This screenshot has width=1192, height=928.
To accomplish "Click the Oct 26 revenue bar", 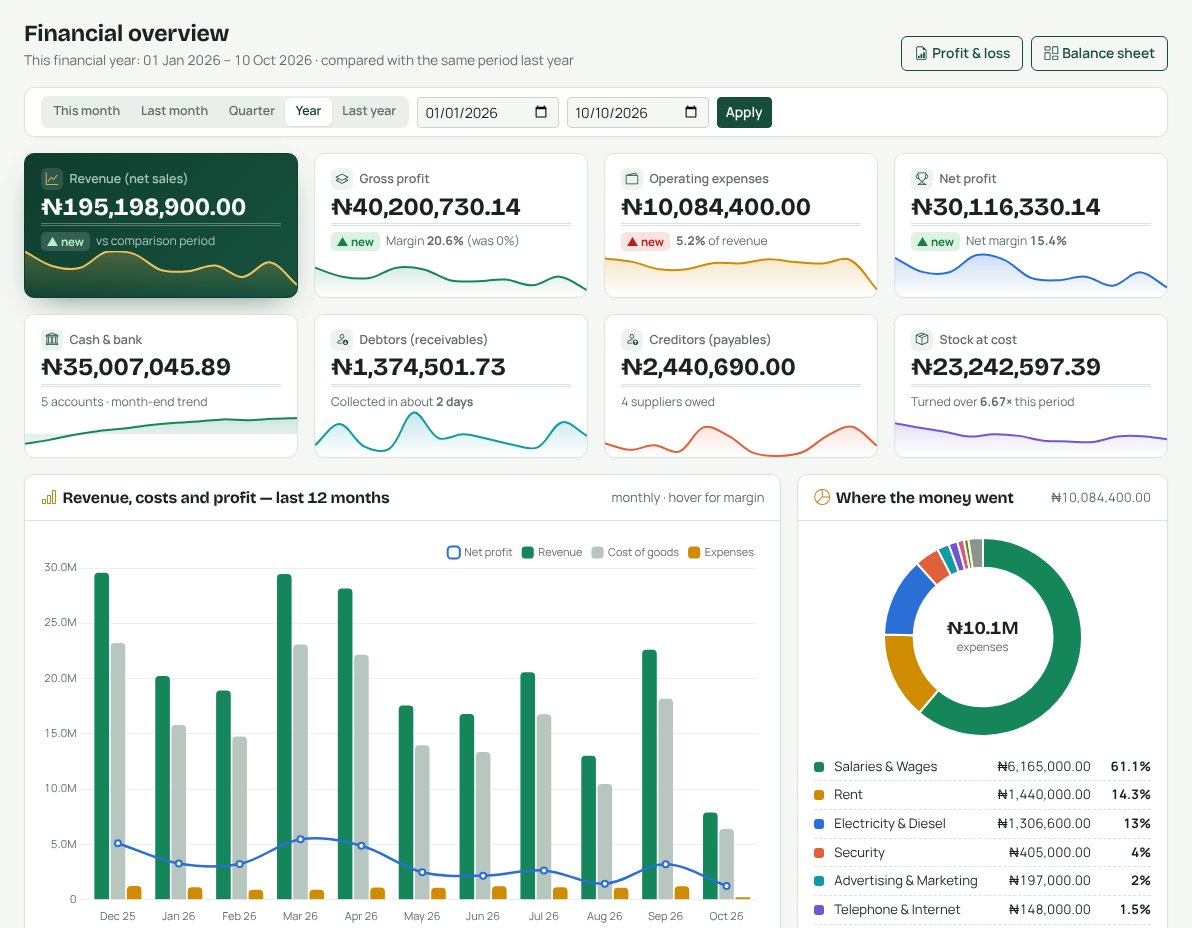I will click(710, 856).
